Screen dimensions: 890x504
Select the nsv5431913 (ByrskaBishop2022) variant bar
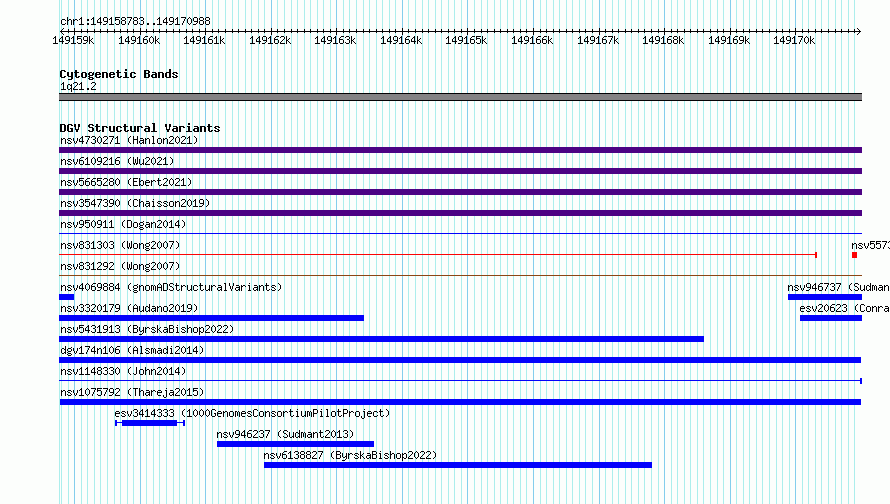click(381, 339)
